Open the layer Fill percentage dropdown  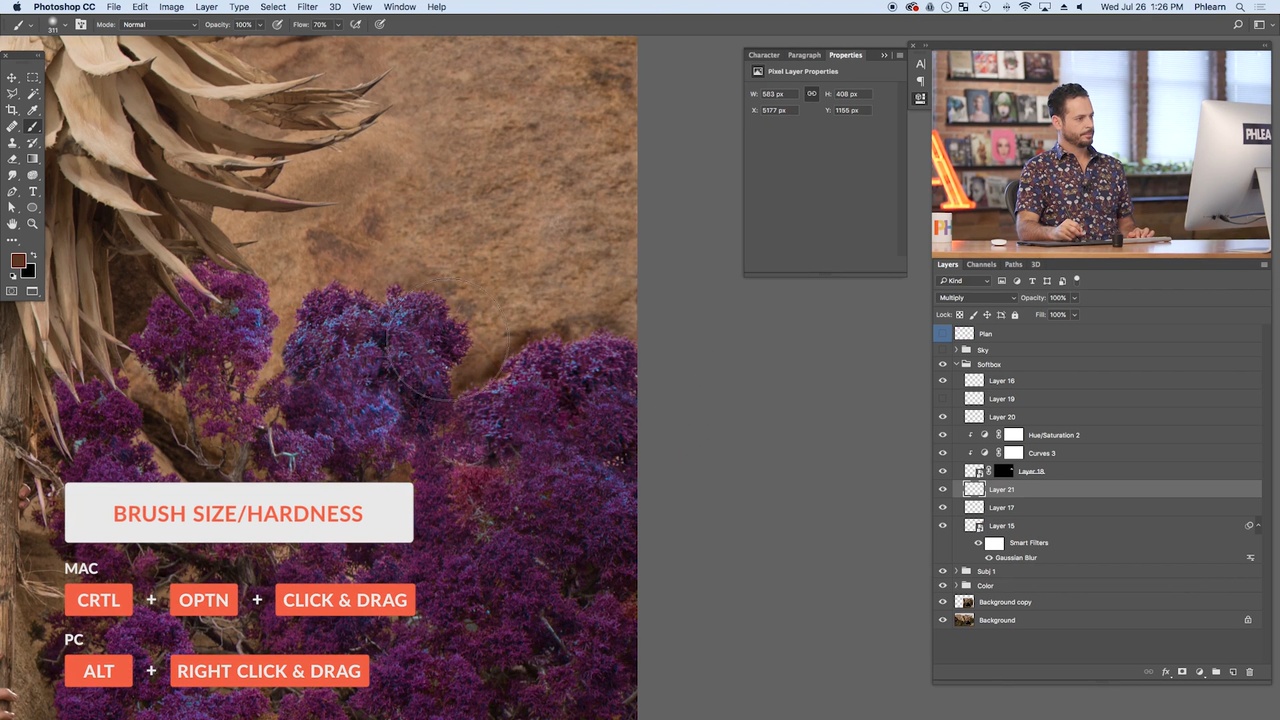pos(1075,315)
